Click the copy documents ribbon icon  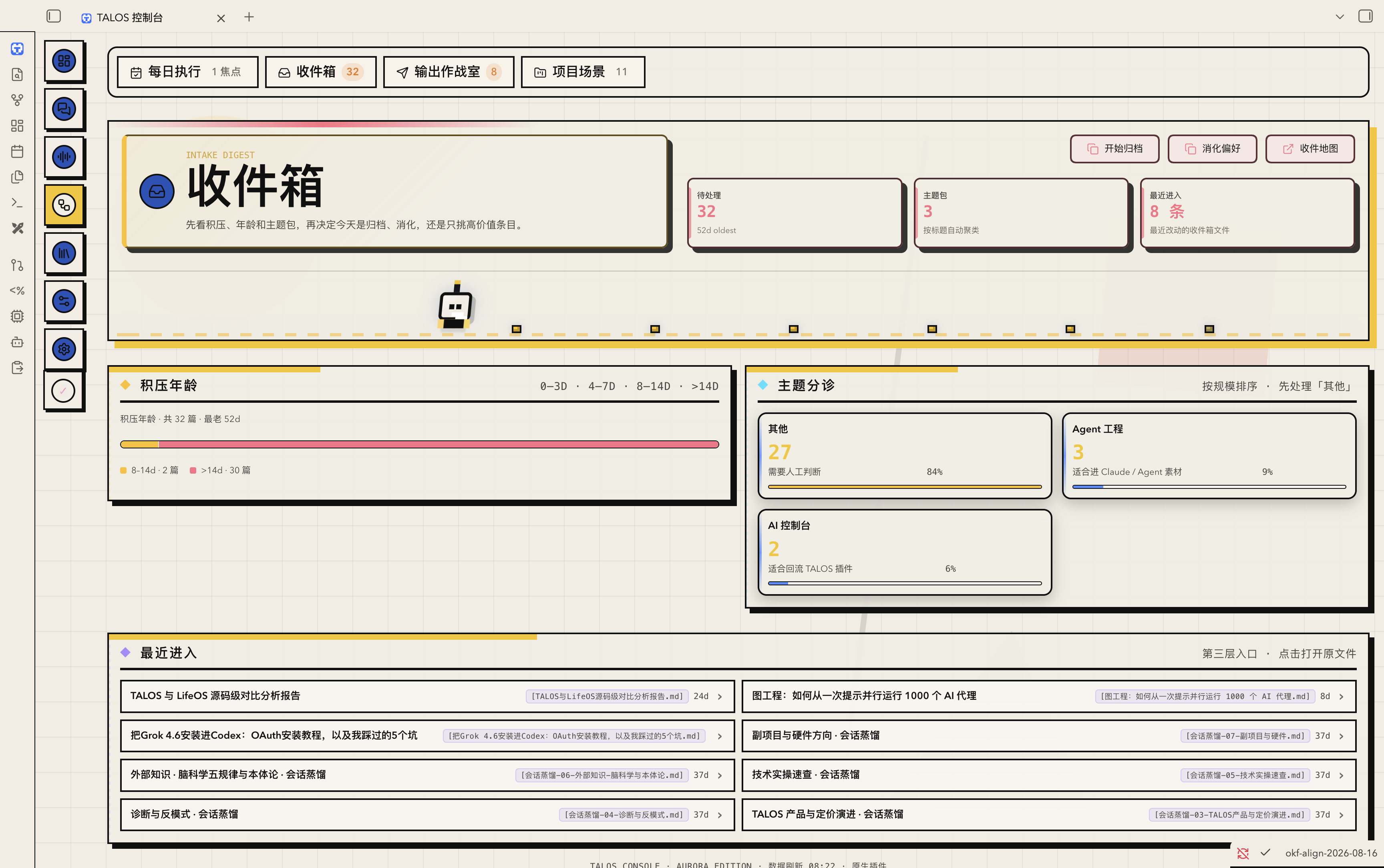(x=17, y=177)
